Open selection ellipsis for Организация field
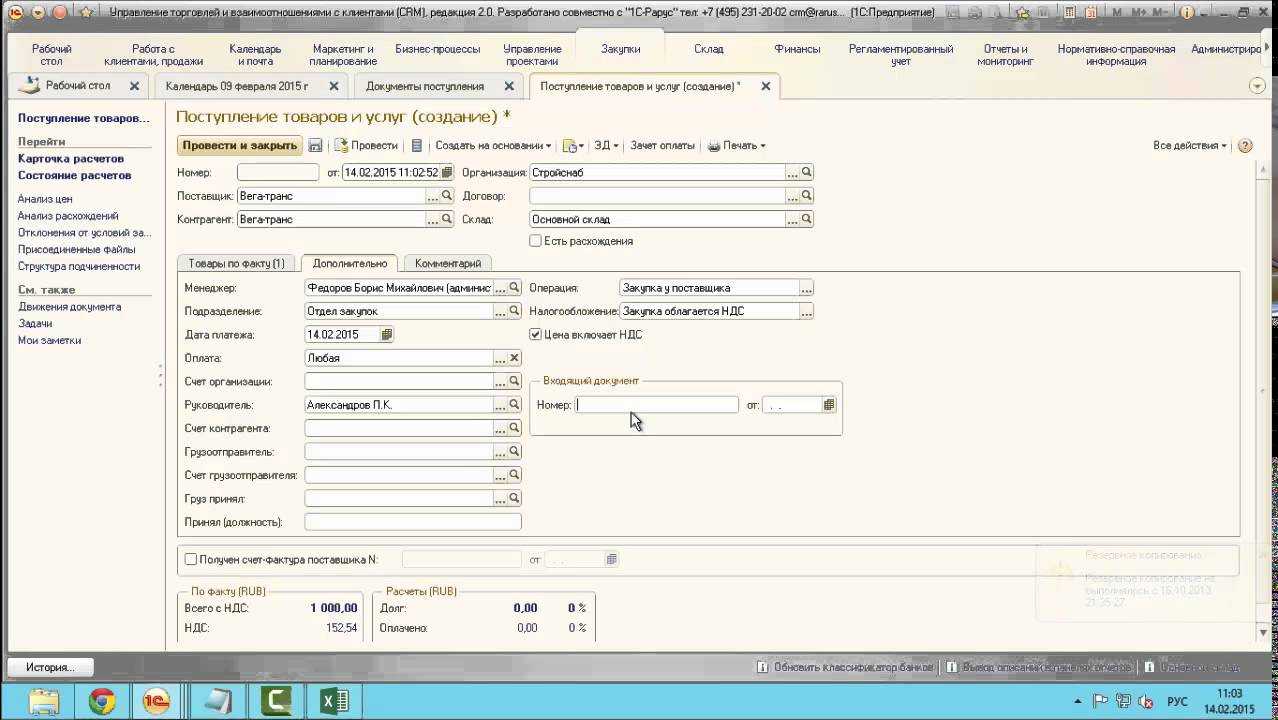 pyautogui.click(x=792, y=173)
